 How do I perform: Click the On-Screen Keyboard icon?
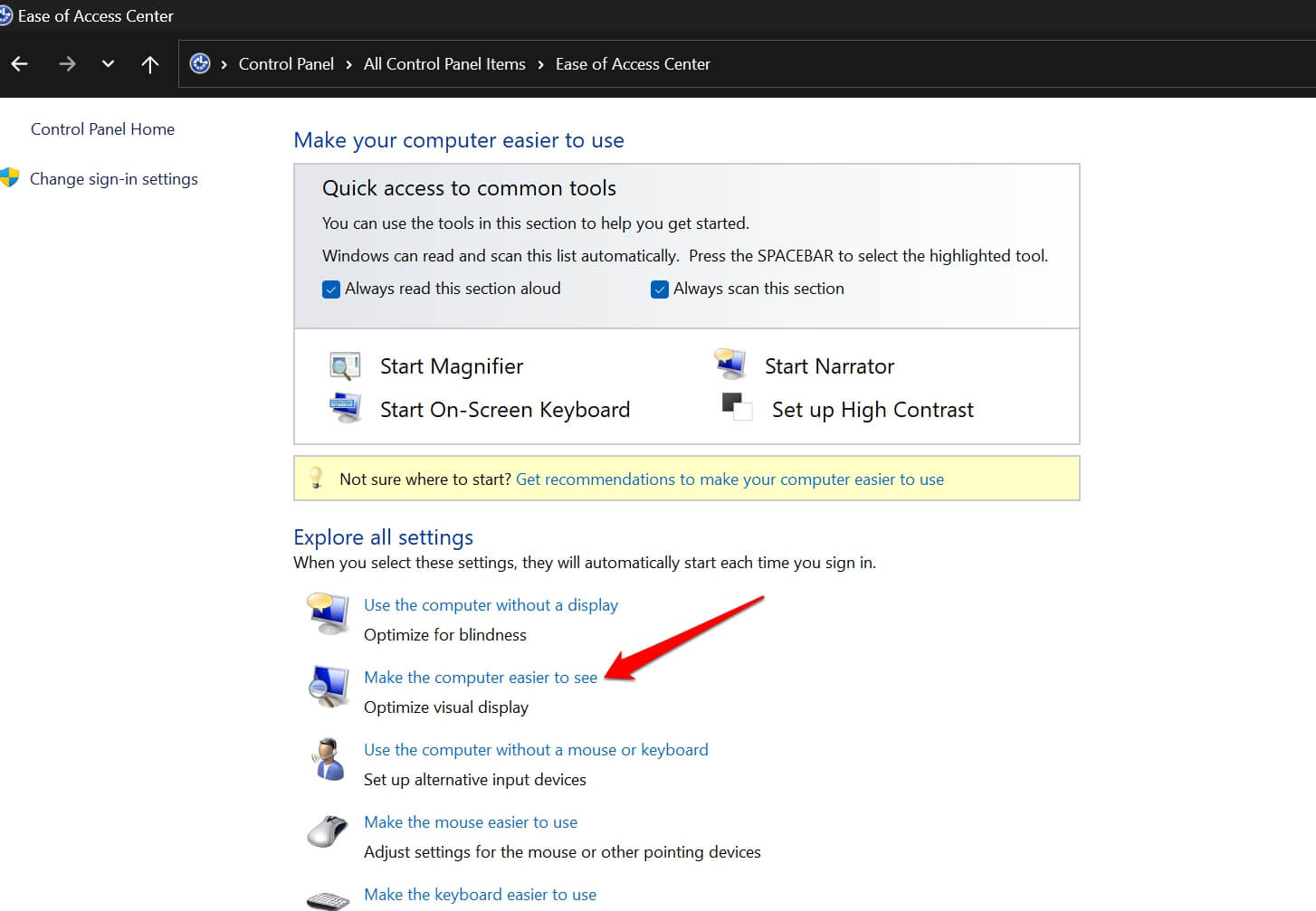(345, 409)
